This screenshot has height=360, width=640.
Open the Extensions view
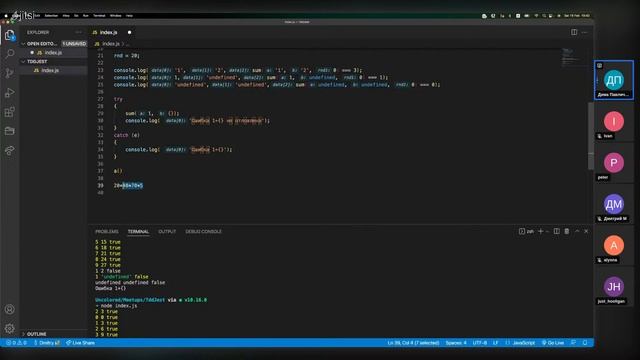click(x=10, y=112)
